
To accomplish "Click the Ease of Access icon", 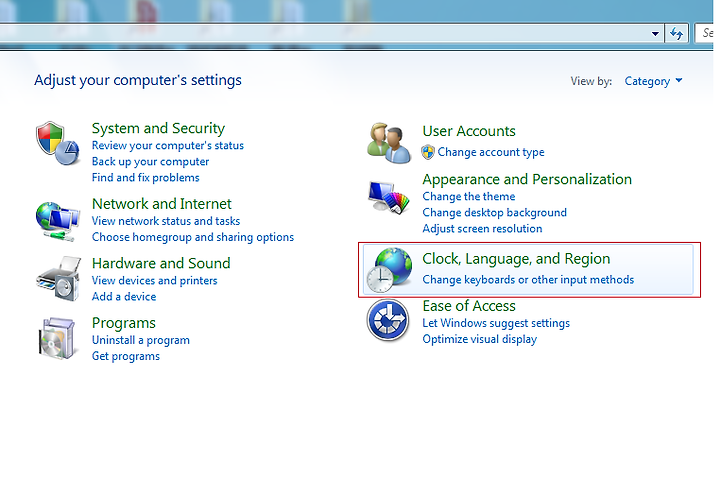I will click(388, 320).
